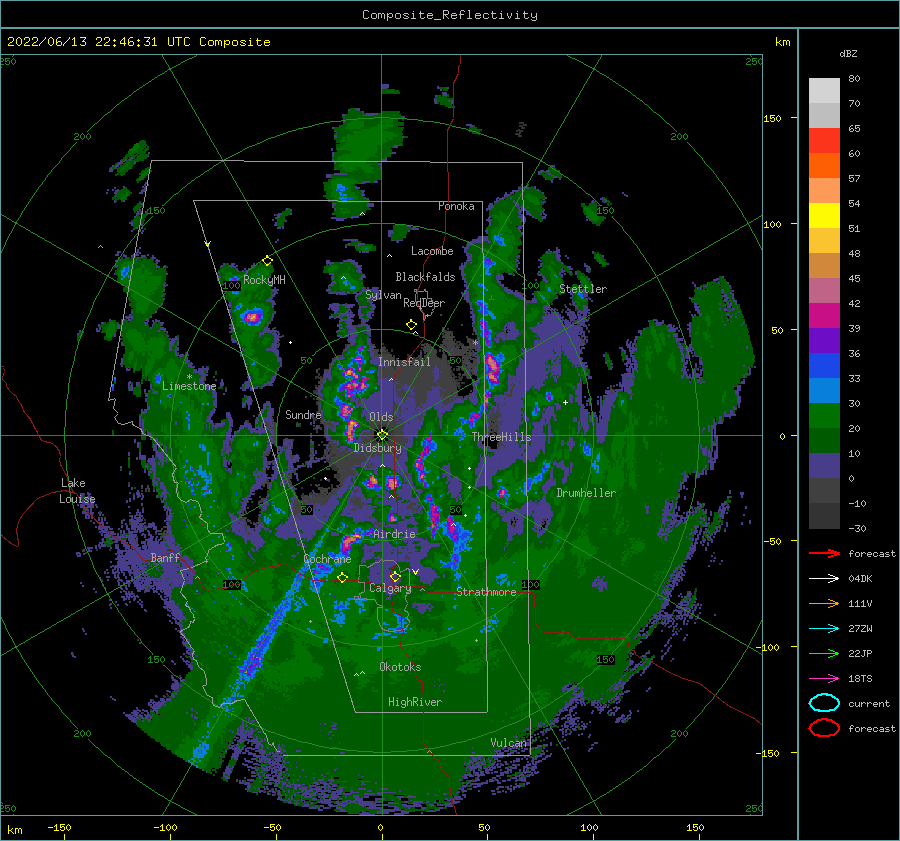The width and height of the screenshot is (900, 841).
Task: Click the yellow diamond marker above Calgary
Action: [x=395, y=576]
